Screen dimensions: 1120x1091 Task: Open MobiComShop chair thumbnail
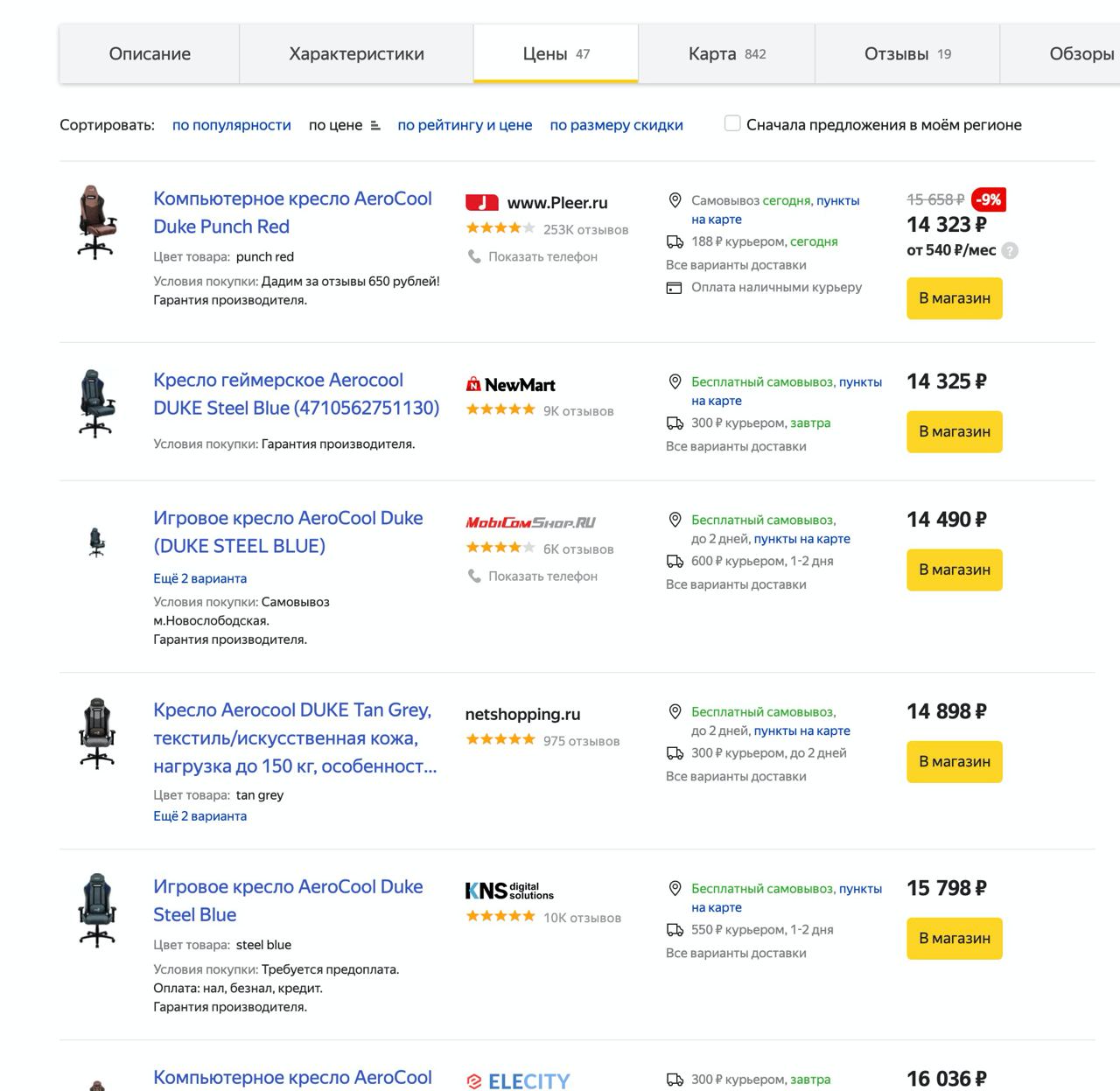coord(96,542)
